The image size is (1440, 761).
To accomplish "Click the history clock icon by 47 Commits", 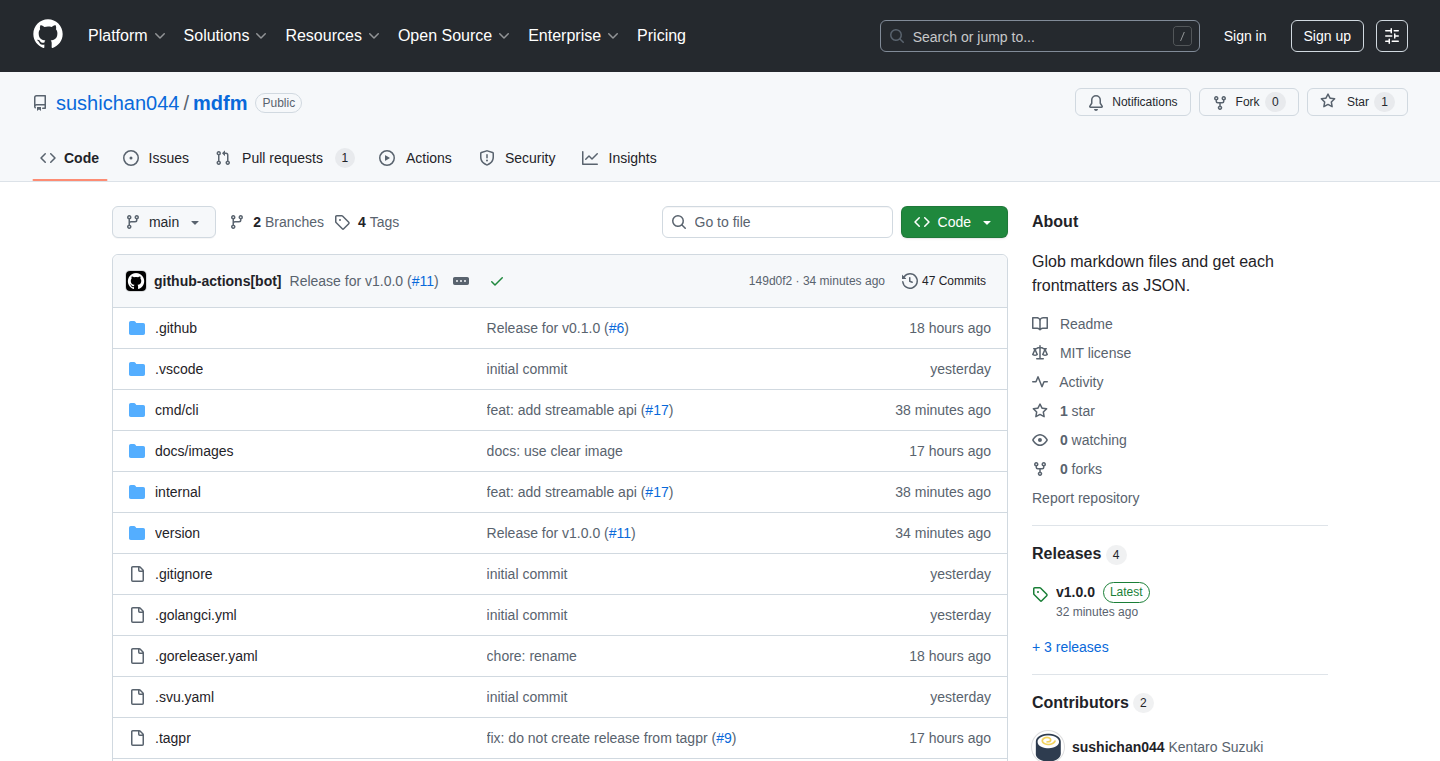I will coord(909,281).
